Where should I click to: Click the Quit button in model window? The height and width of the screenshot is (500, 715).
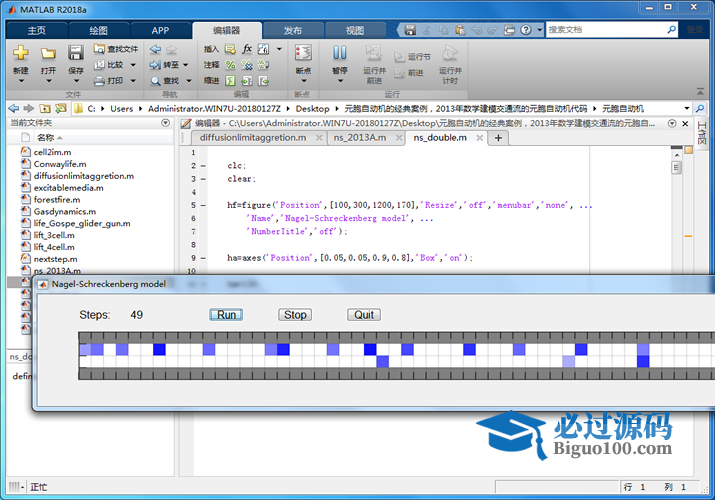tap(364, 315)
